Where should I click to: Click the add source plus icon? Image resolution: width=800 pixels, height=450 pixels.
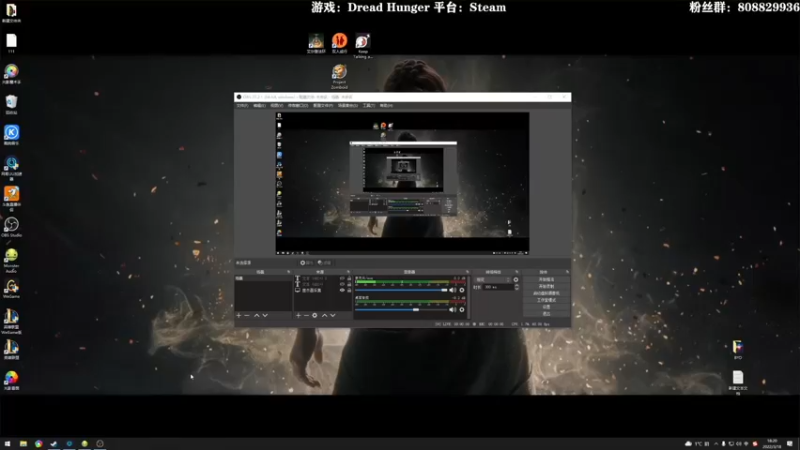point(298,316)
